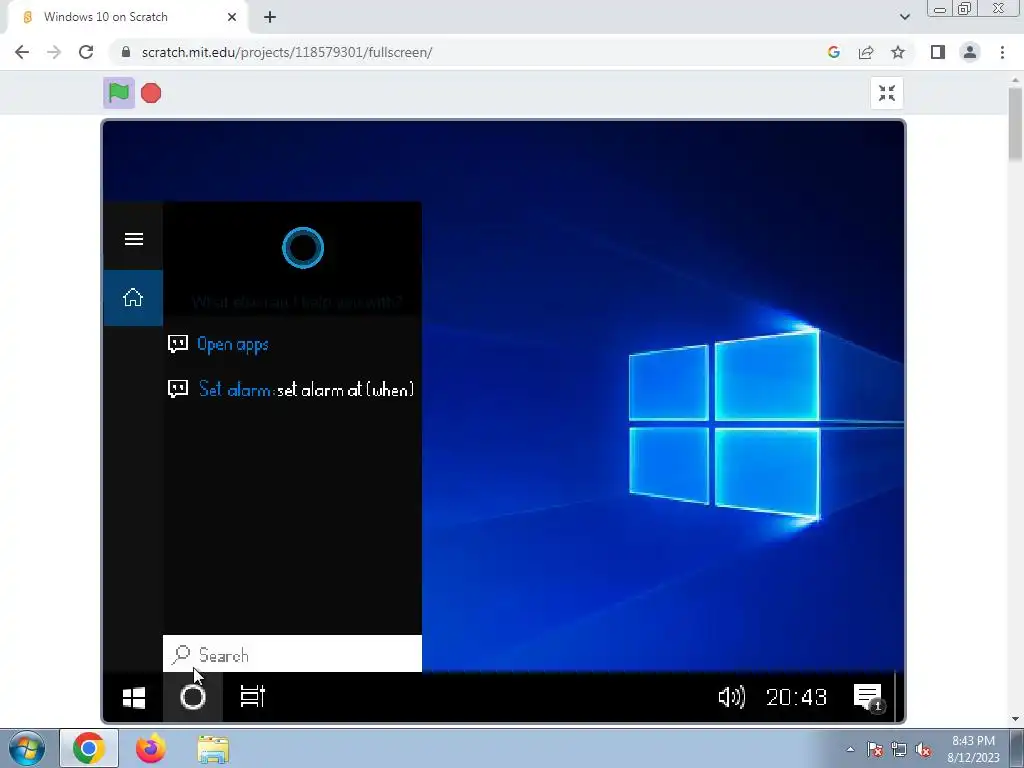Select the Cortana home icon
The width and height of the screenshot is (1024, 768).
point(133,298)
